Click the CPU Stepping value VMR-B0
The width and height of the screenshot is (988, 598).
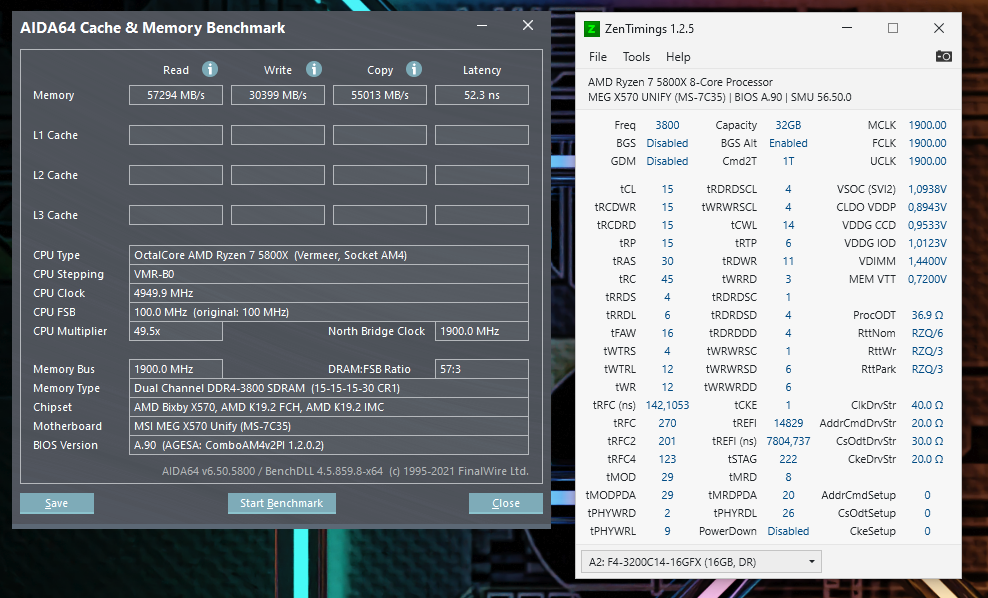(x=329, y=274)
